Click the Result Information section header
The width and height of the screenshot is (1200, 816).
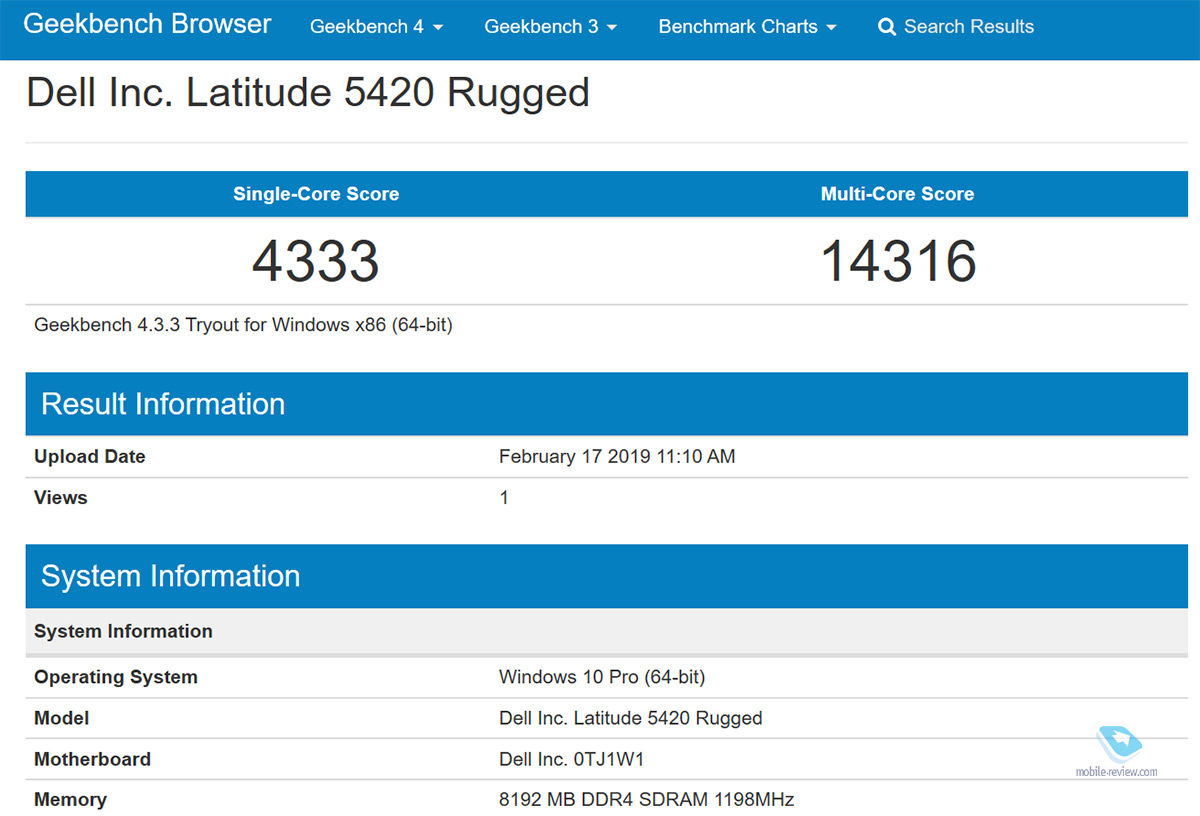pos(607,404)
